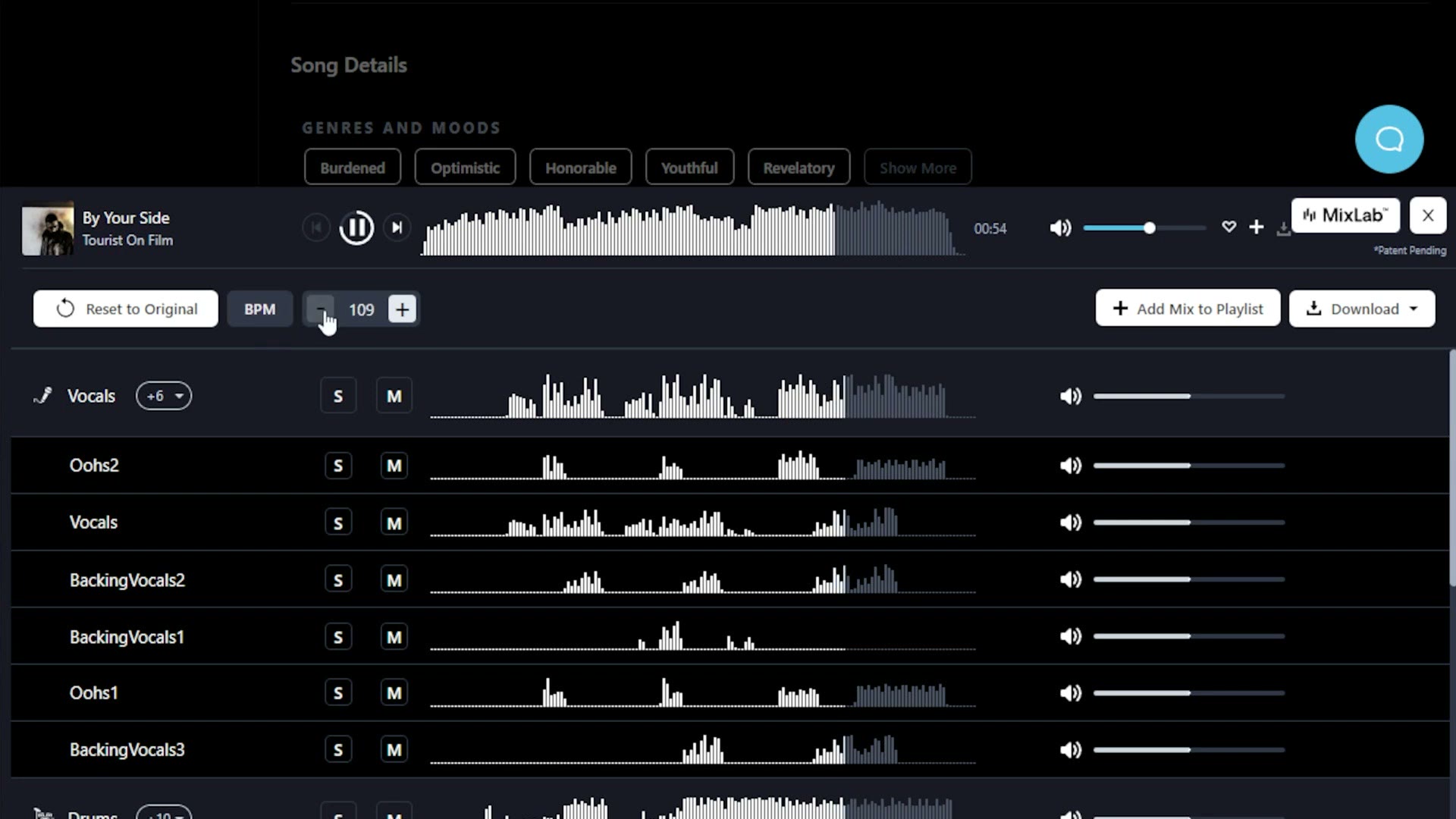Click the BPM value 109

coord(361,309)
